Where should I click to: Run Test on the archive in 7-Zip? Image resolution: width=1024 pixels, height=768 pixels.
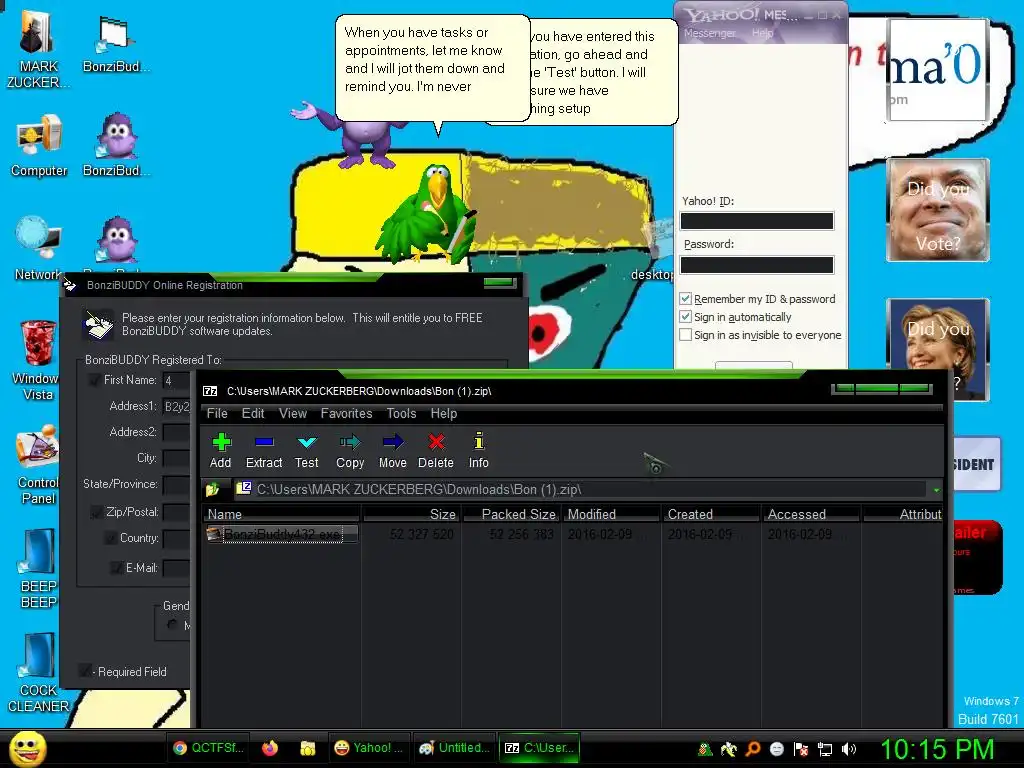coord(306,451)
